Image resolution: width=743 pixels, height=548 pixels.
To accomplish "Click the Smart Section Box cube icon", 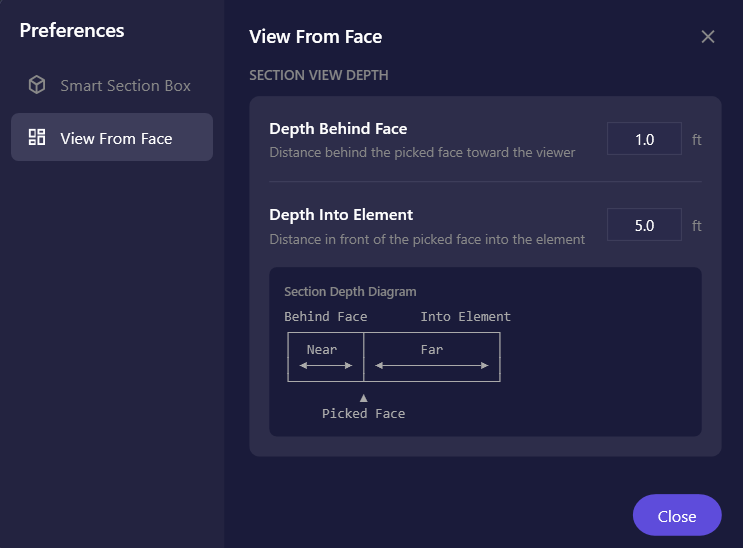I will [37, 85].
